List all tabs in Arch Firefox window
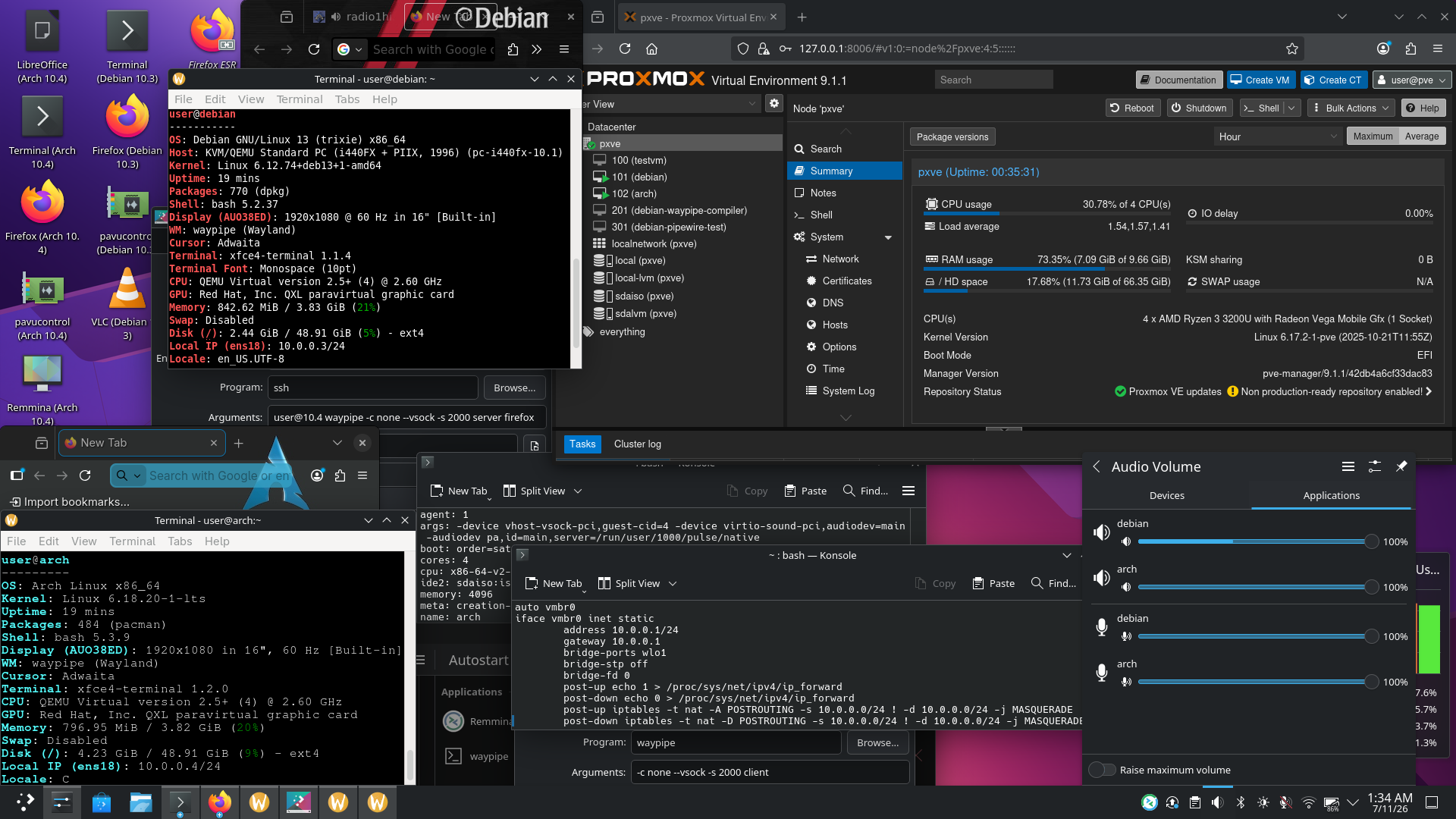This screenshot has height=819, width=1456. tap(337, 443)
